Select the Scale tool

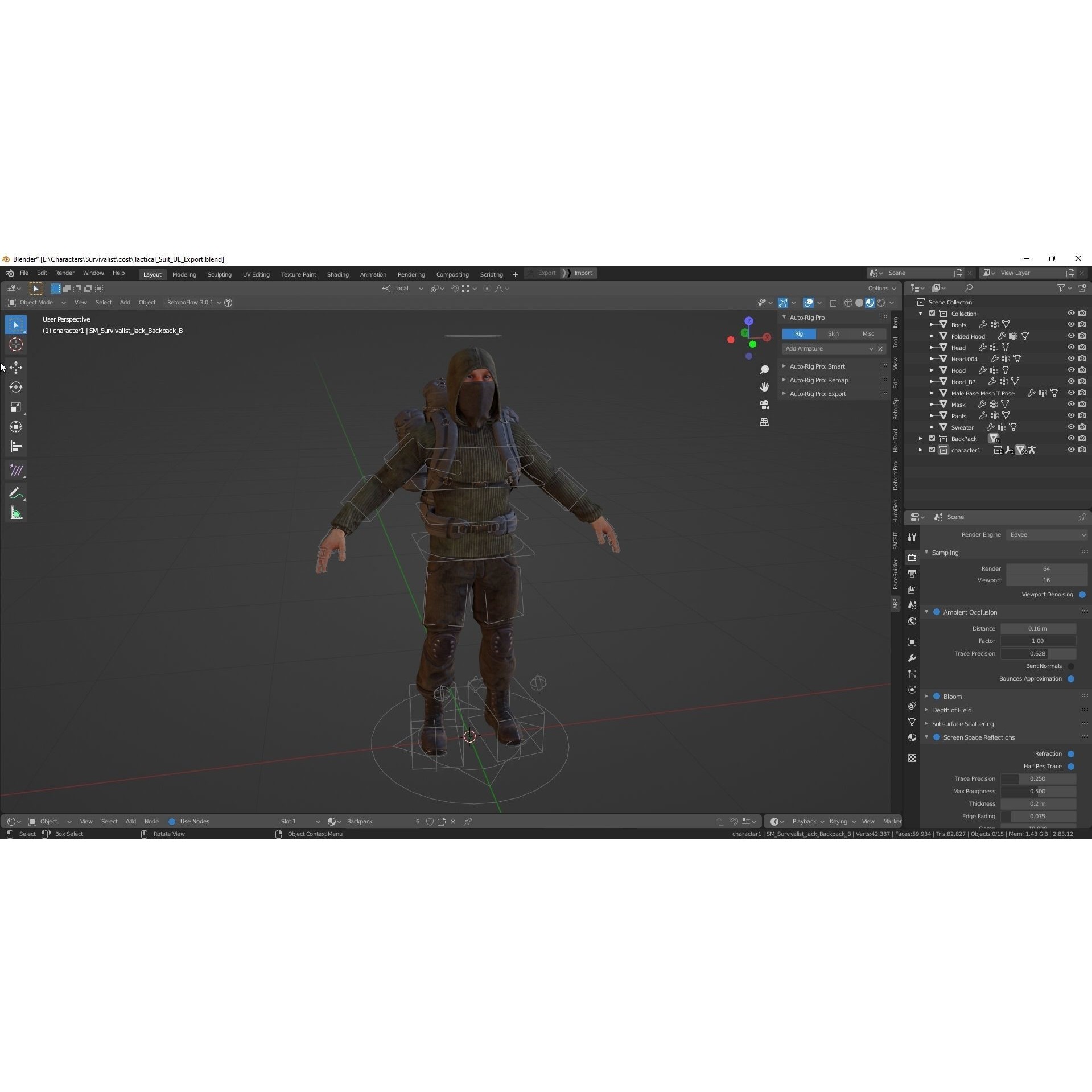coord(16,407)
